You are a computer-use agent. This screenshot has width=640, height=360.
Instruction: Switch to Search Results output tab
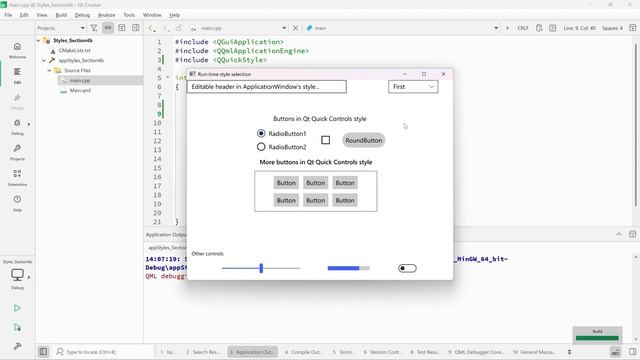pos(203,351)
